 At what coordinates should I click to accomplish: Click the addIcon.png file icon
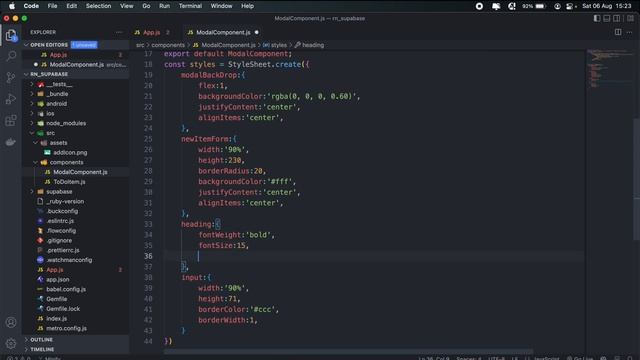tap(47, 153)
